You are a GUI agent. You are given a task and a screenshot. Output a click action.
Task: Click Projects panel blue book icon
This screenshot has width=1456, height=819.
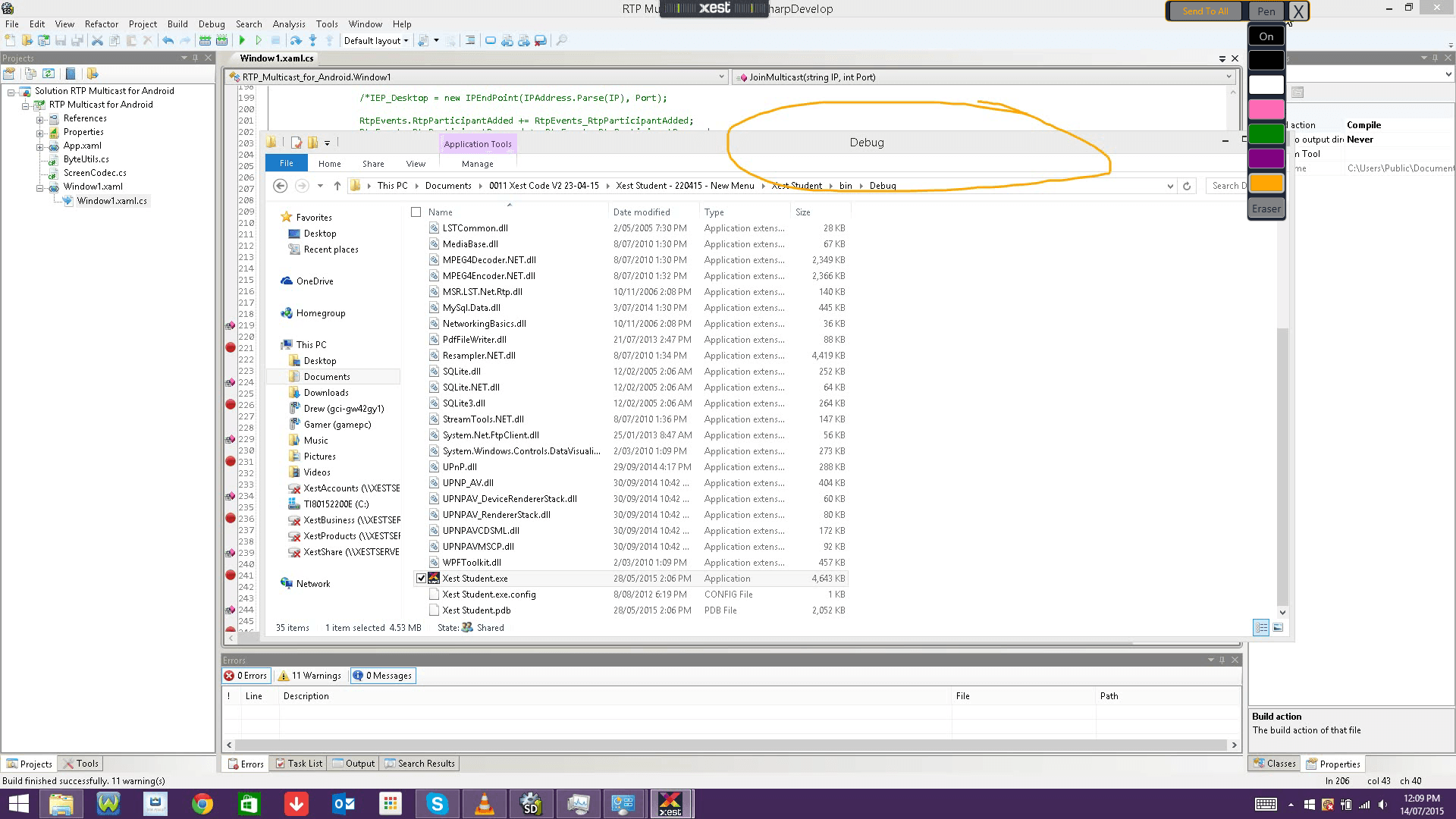(x=71, y=74)
